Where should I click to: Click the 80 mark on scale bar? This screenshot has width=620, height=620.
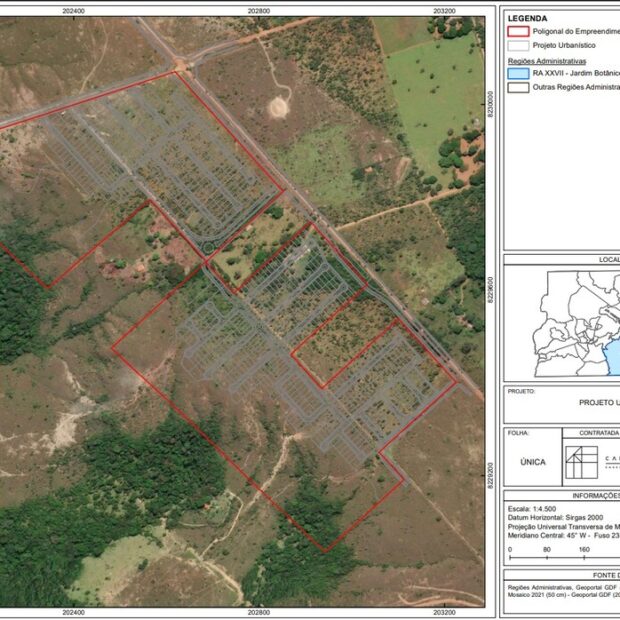pos(547,549)
